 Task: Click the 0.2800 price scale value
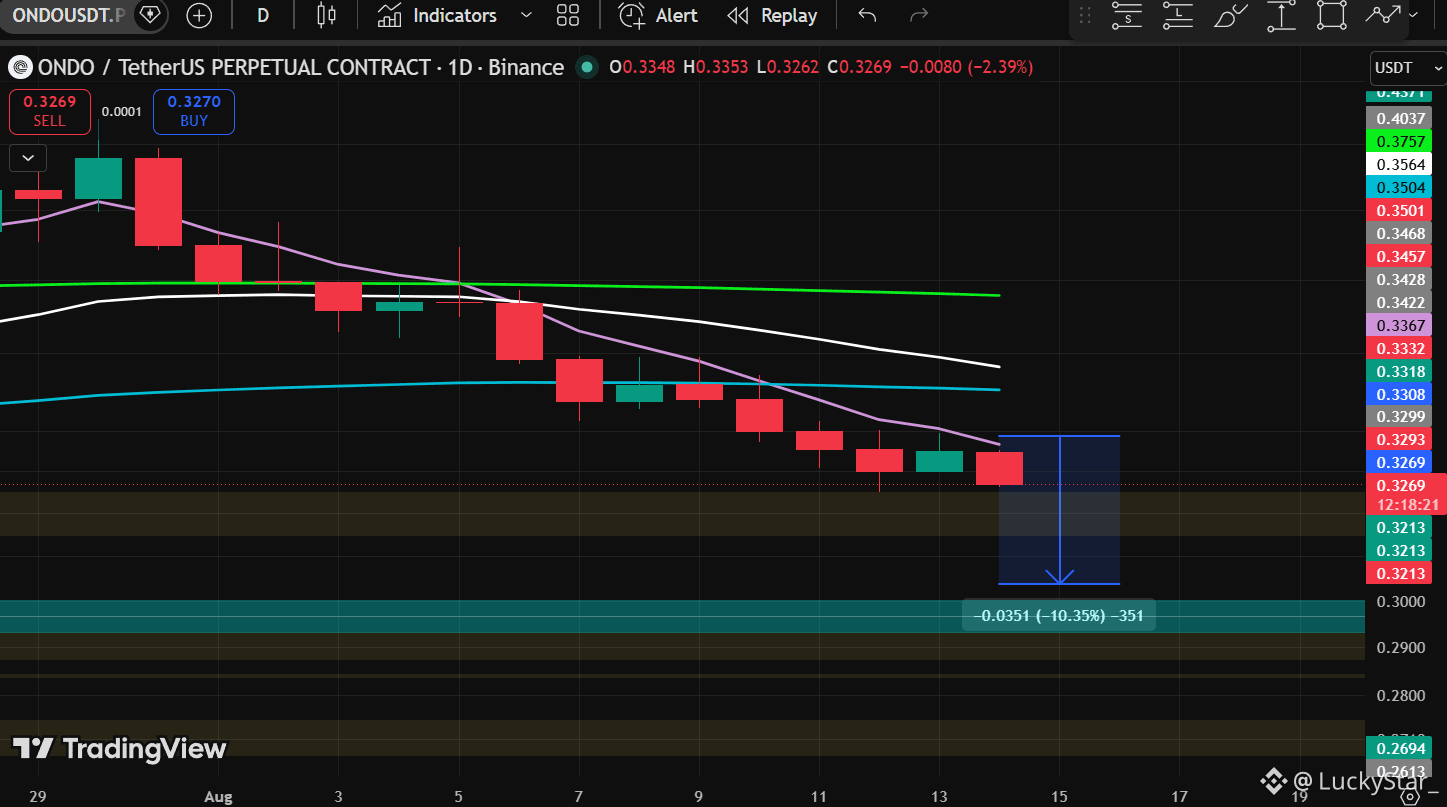click(1400, 695)
